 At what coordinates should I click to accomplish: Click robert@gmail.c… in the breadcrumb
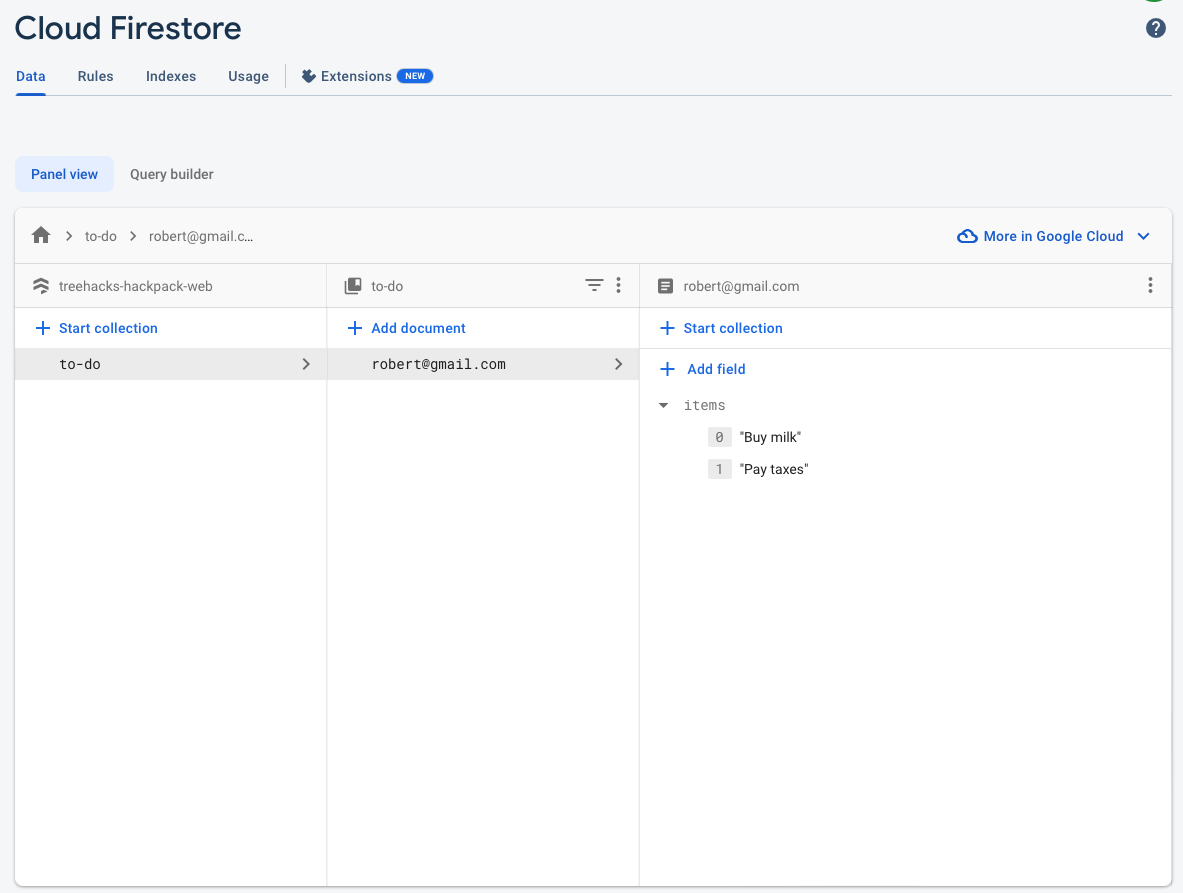coord(201,236)
